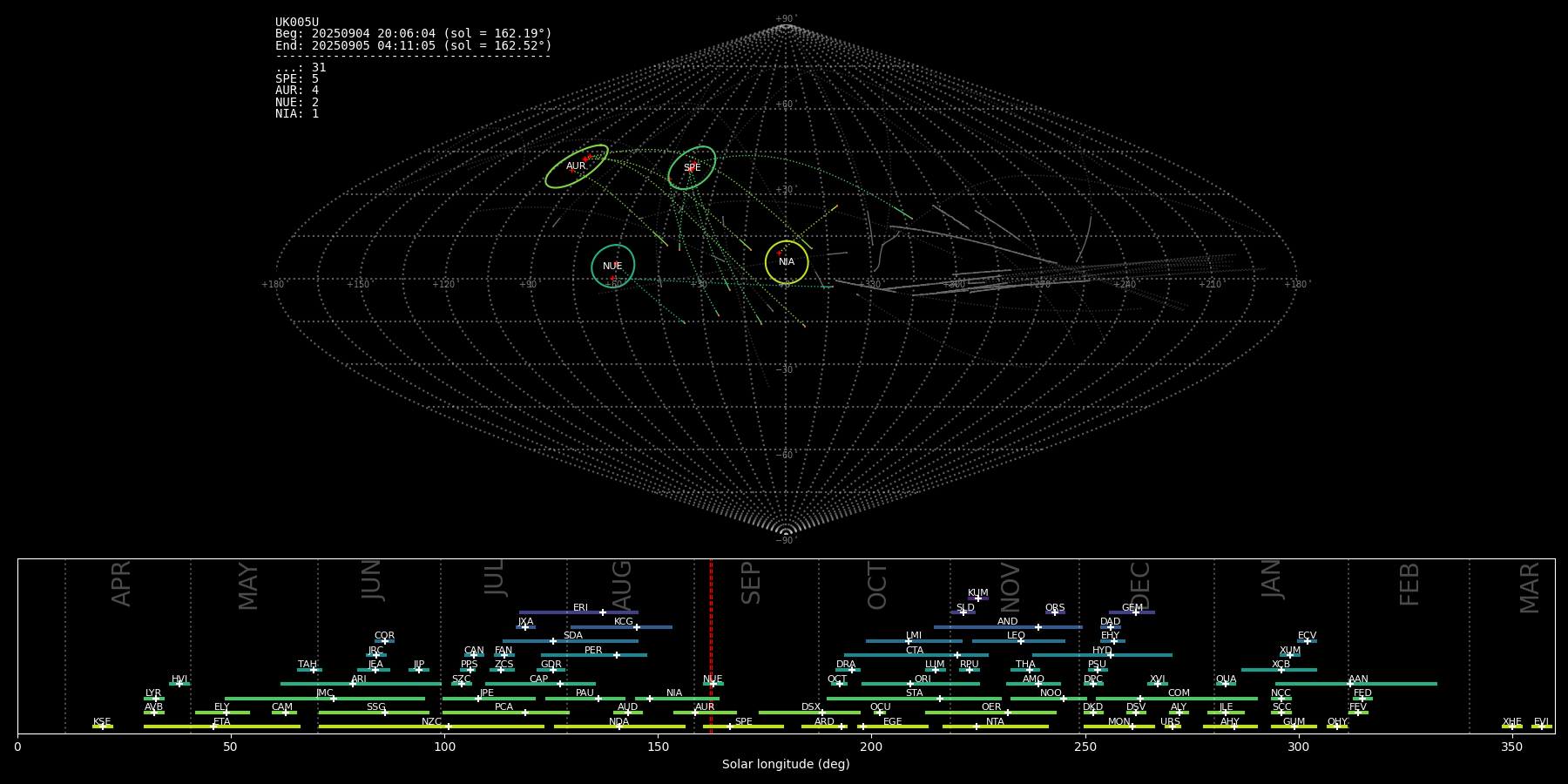1568x784 pixels.
Task: Click the STA shower label in timeline
Action: [914, 693]
